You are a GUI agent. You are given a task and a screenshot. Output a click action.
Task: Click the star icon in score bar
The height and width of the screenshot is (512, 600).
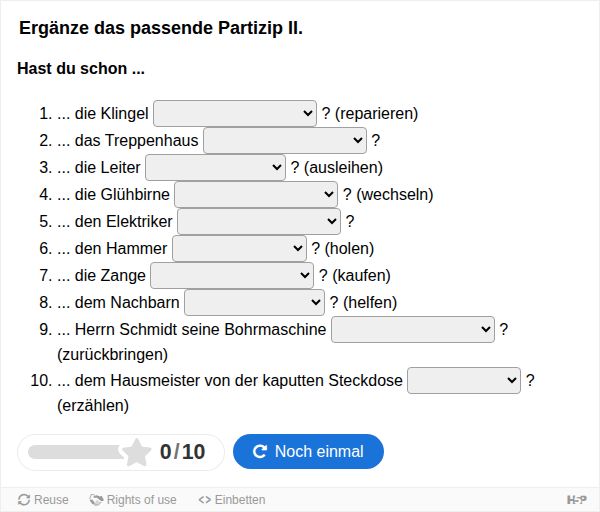pos(136,452)
